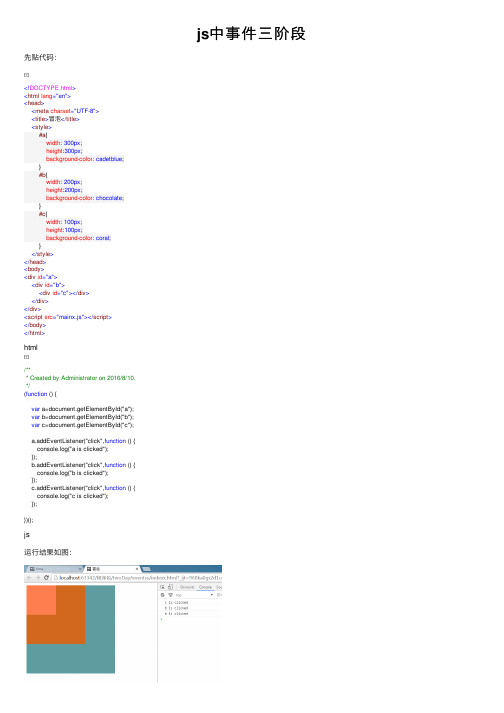Click the page title 'js中事件三阶段'
Image resolution: width=504 pixels, height=713 pixels.
[251, 34]
